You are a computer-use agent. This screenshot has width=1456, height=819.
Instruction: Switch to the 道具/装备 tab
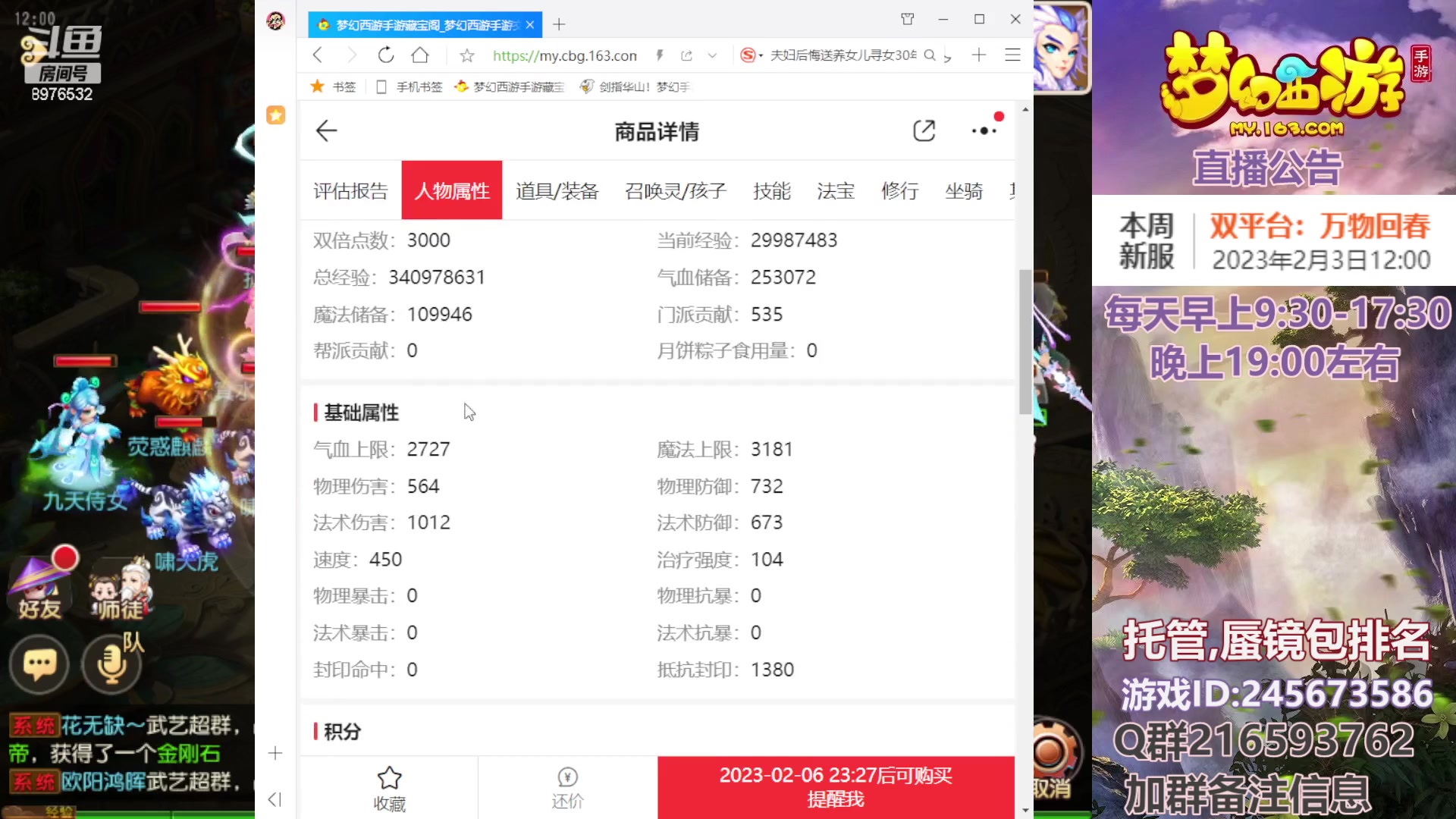pyautogui.click(x=557, y=191)
